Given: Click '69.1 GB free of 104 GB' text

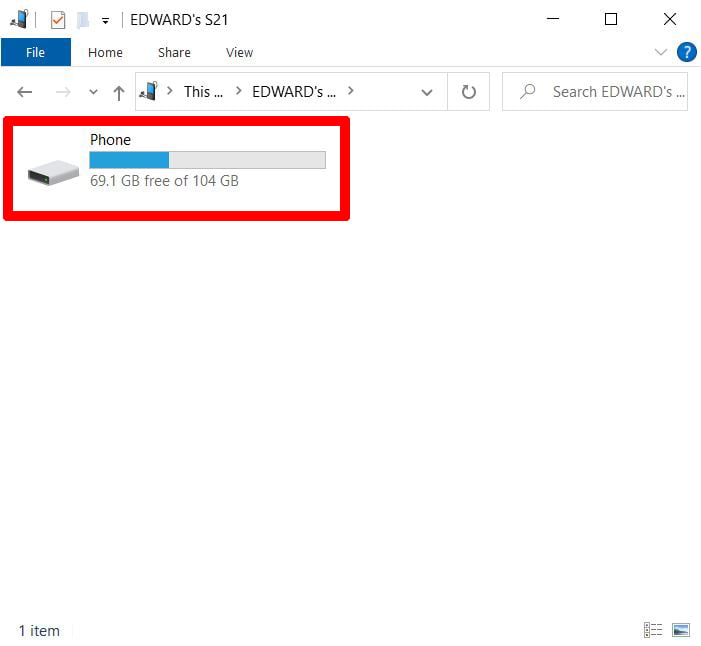Looking at the screenshot, I should (165, 181).
